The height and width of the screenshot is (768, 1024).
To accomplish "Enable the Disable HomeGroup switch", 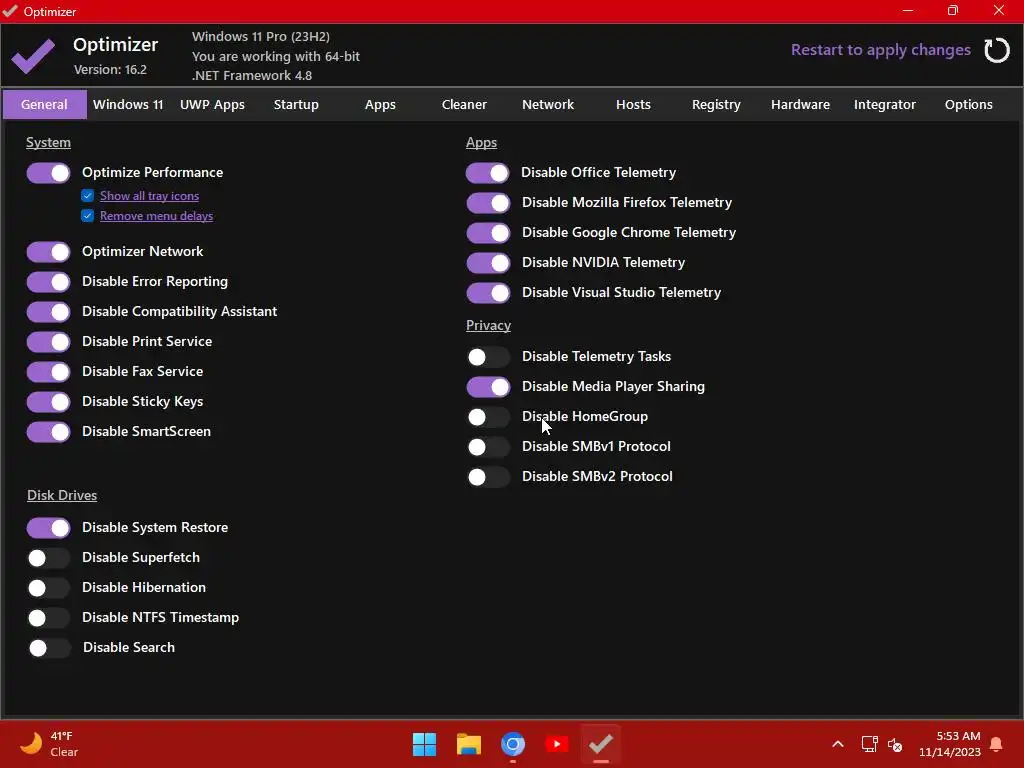I will click(x=488, y=417).
